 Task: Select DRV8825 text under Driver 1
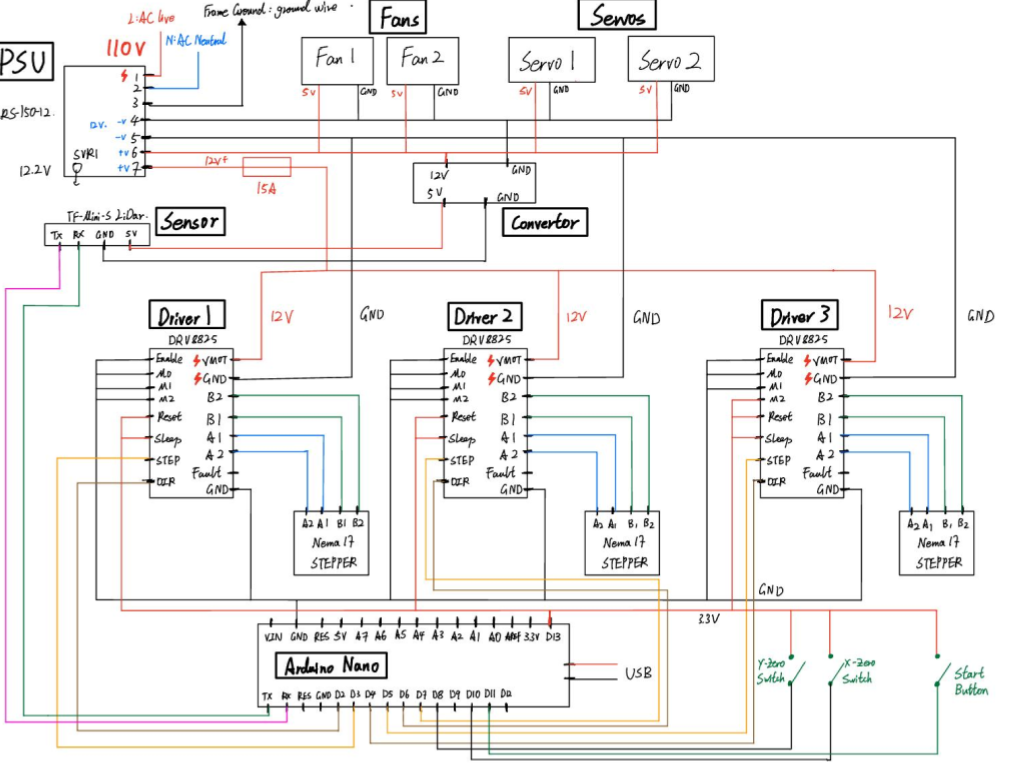192,340
